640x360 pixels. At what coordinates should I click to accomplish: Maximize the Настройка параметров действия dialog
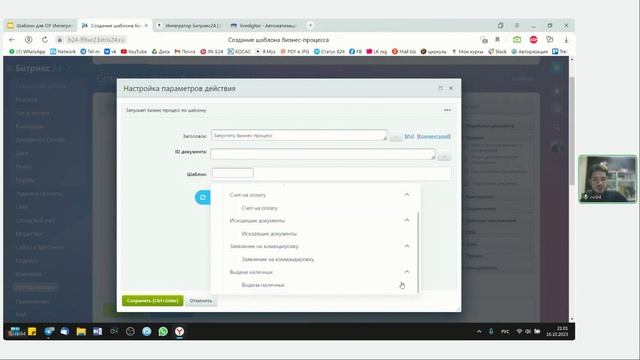pos(440,88)
